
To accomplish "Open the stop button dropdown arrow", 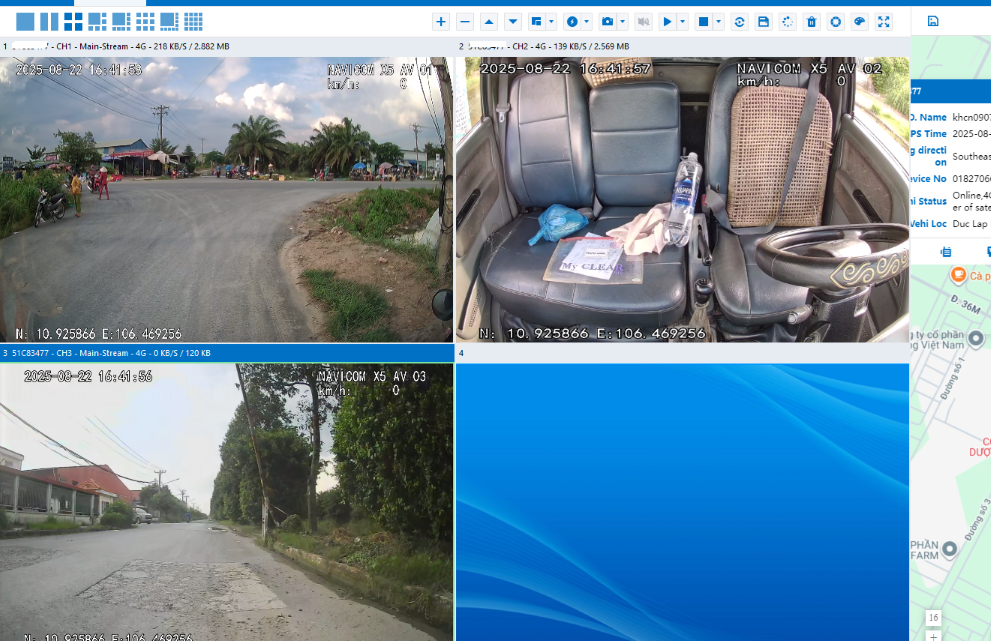I will 718,22.
